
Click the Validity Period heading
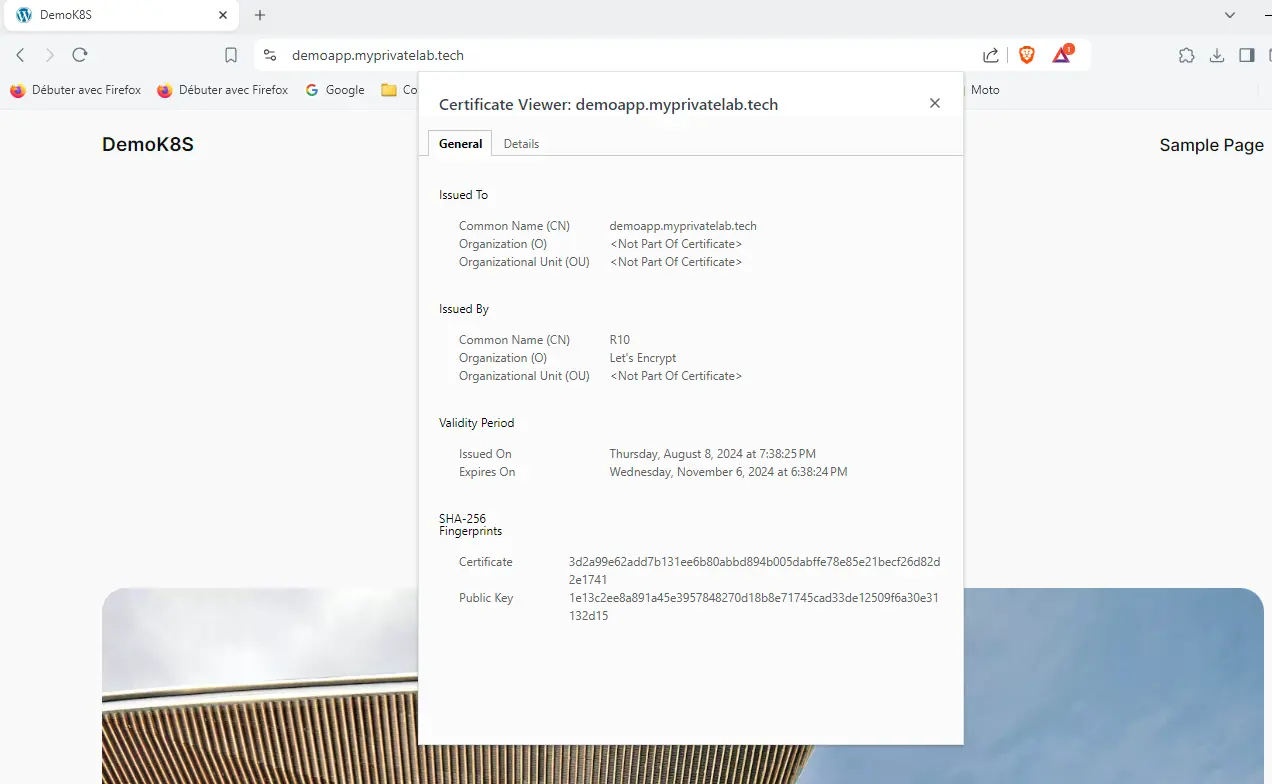click(477, 423)
